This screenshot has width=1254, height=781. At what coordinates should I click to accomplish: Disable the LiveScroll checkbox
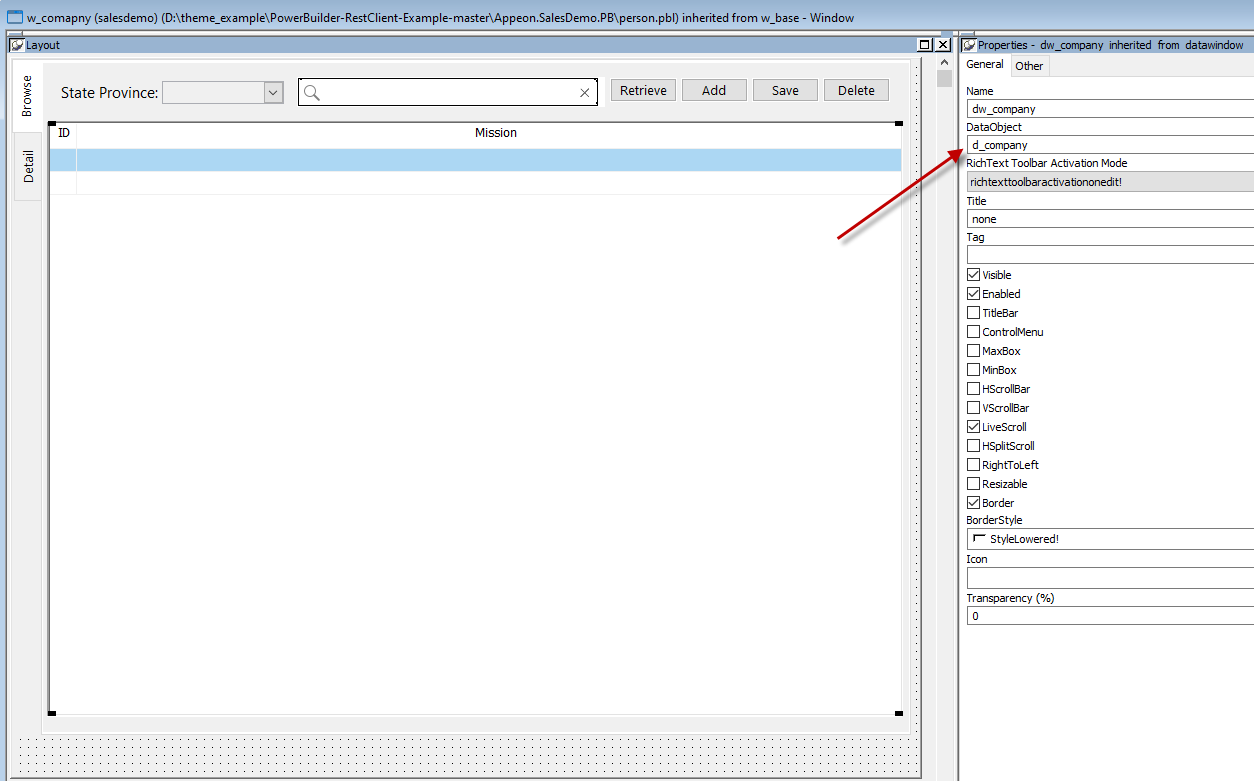point(974,427)
